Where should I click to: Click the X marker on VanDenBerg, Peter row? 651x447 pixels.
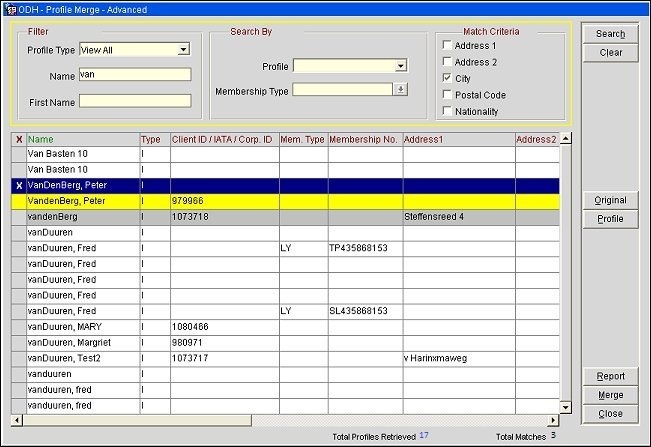tap(18, 186)
